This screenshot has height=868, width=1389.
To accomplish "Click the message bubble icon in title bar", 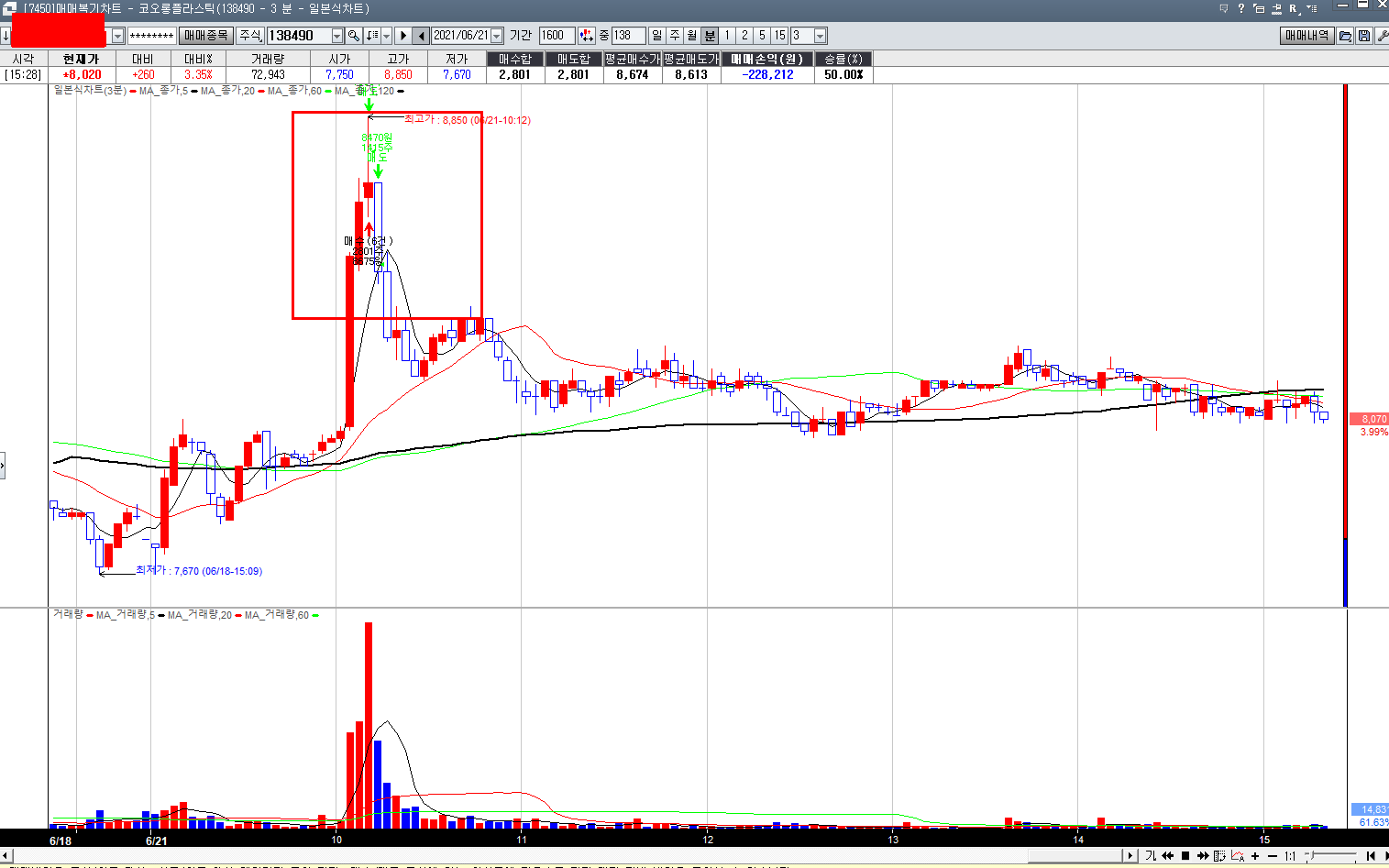I will [x=1224, y=8].
